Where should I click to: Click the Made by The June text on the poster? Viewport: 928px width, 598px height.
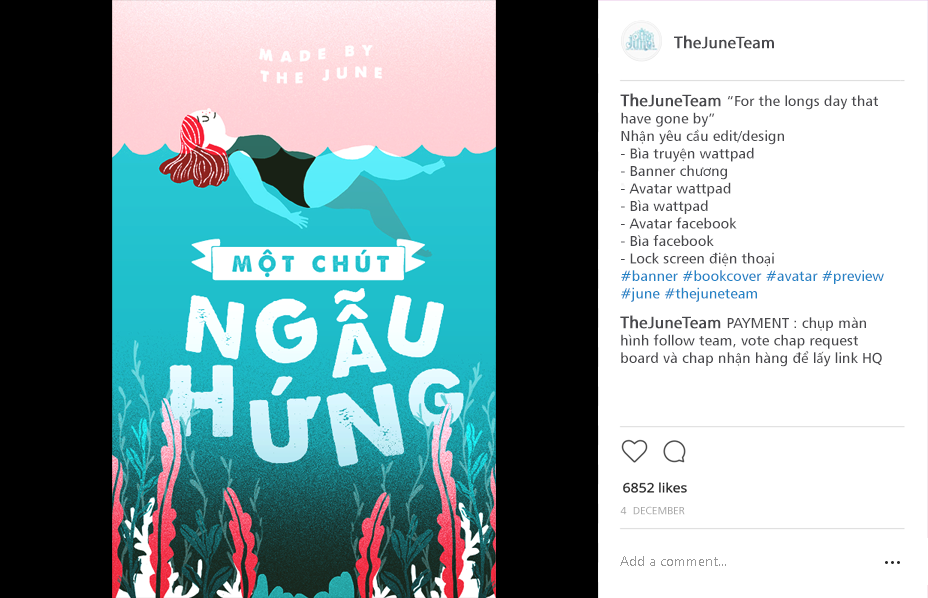tap(321, 64)
